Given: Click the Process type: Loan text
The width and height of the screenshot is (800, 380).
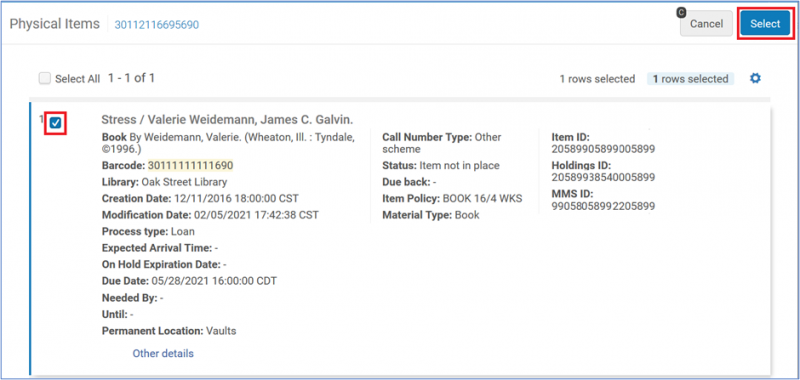Looking at the screenshot, I should pos(148,232).
